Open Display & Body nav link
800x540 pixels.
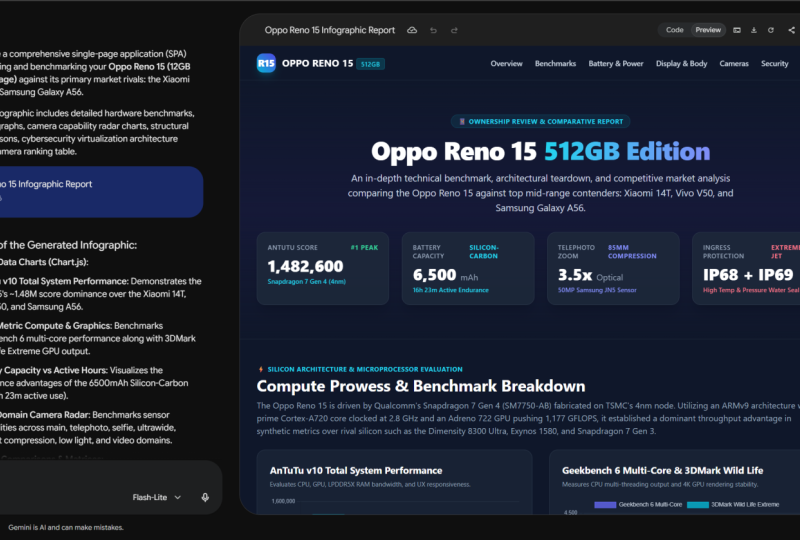click(681, 63)
